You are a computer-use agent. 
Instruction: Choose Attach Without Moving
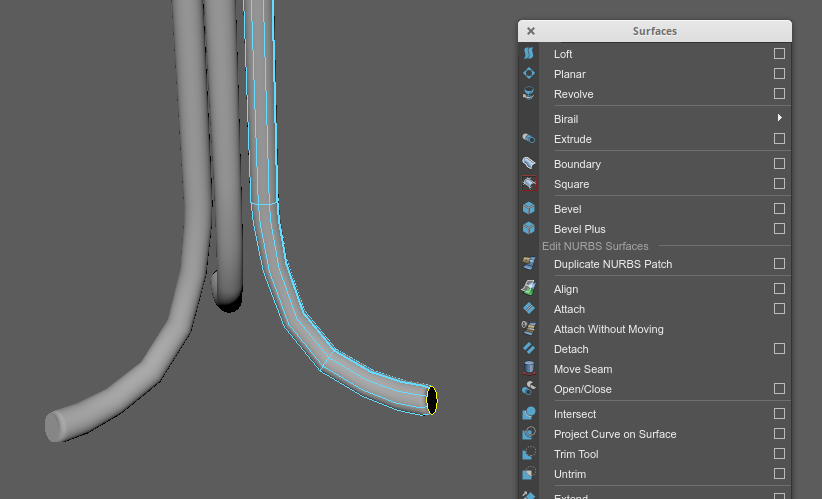pos(608,329)
